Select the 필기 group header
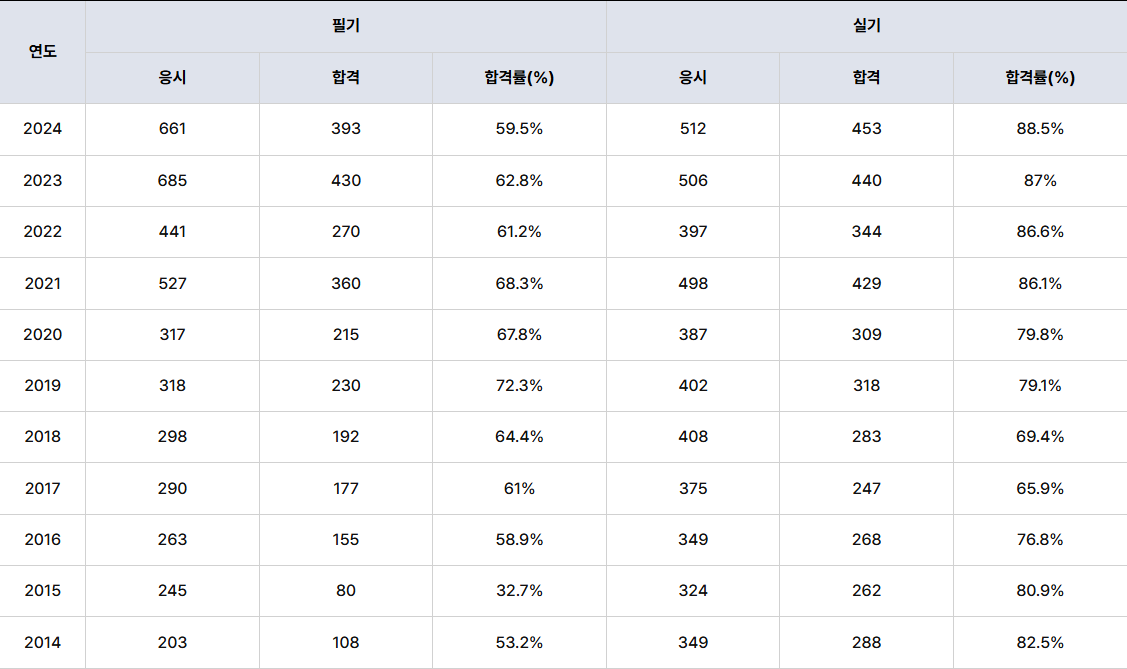Image resolution: width=1127 pixels, height=669 pixels. (x=346, y=27)
